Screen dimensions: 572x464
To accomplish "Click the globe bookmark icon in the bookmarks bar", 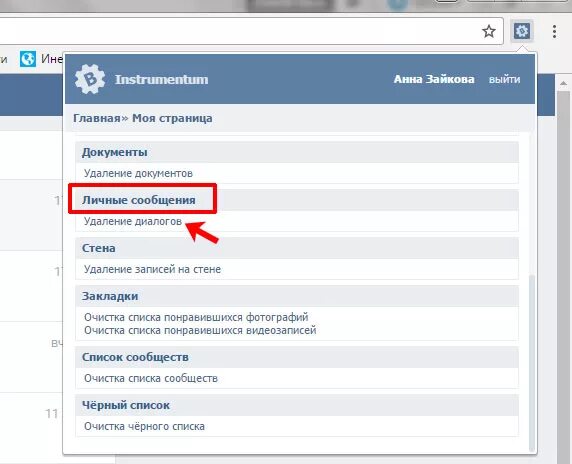I will (28, 59).
